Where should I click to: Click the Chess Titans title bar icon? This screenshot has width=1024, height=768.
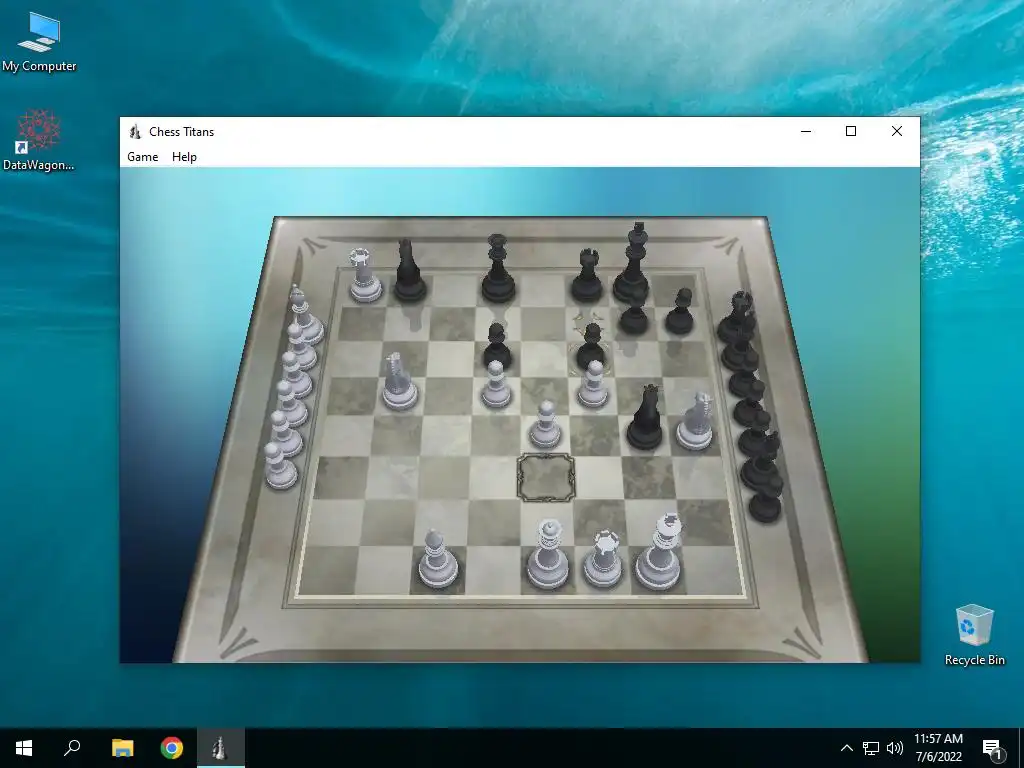(x=135, y=131)
